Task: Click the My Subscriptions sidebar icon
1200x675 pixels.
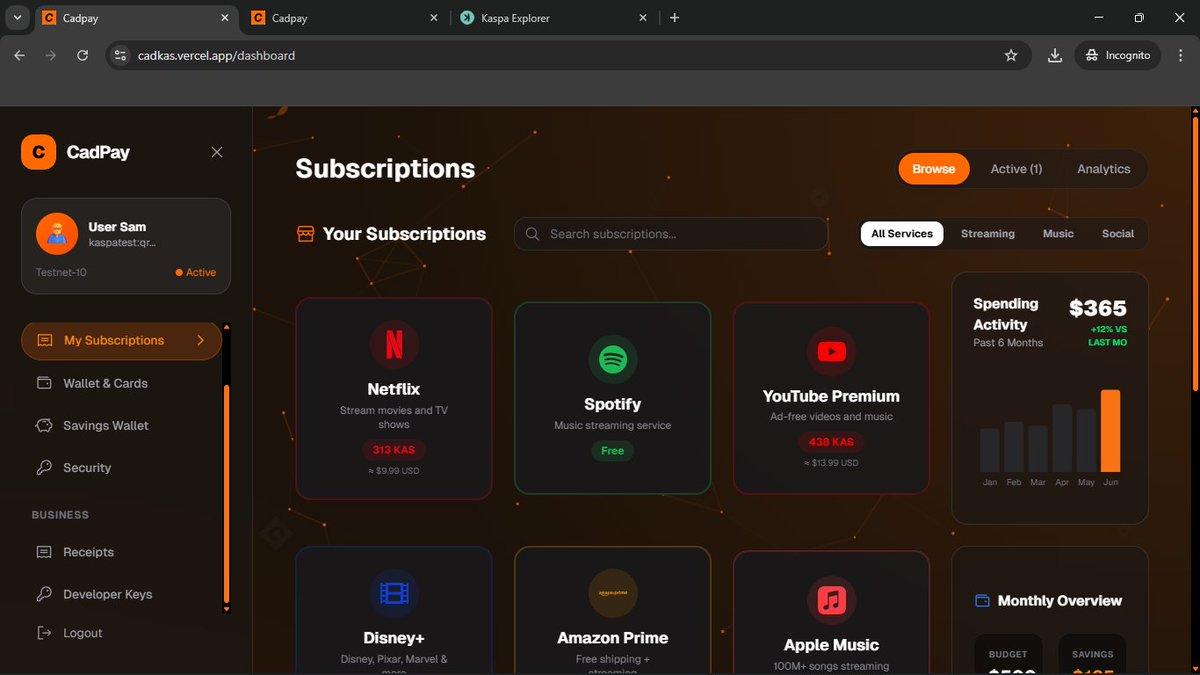Action: pyautogui.click(x=44, y=340)
